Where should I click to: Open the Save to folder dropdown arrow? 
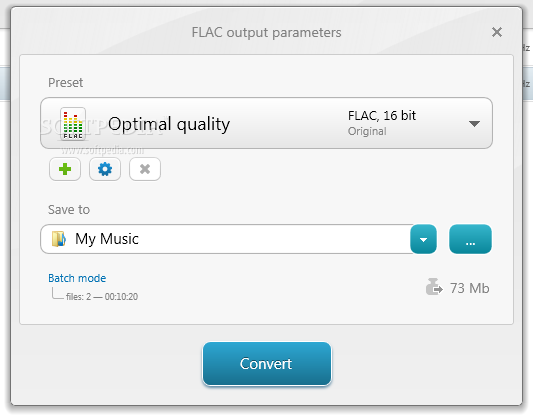423,239
